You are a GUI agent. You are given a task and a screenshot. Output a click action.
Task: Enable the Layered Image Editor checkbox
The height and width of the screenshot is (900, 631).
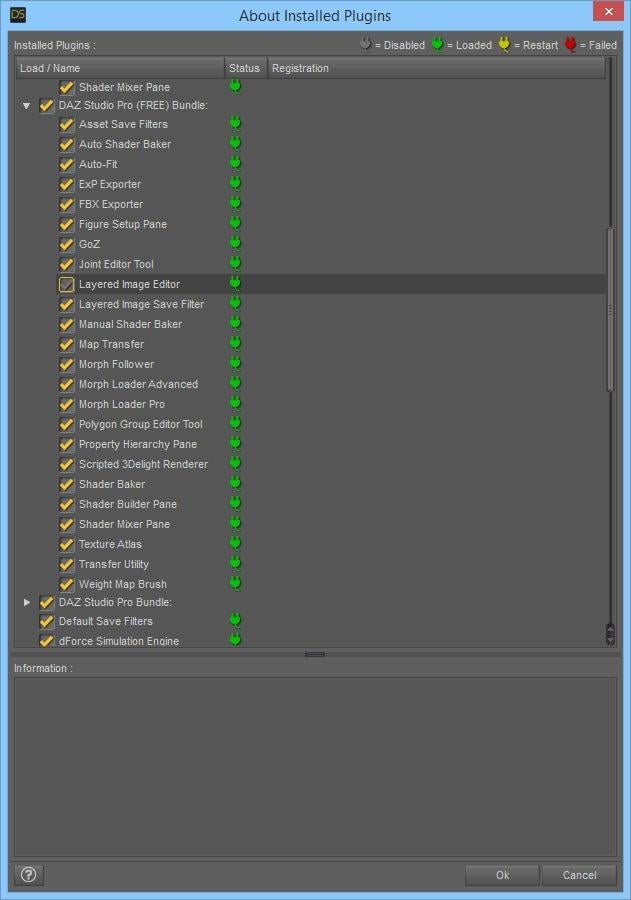pos(67,285)
